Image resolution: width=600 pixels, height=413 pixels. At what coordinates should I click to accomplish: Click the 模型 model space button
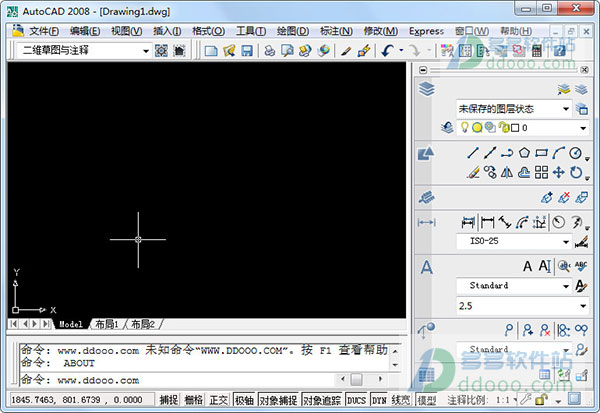pos(427,400)
